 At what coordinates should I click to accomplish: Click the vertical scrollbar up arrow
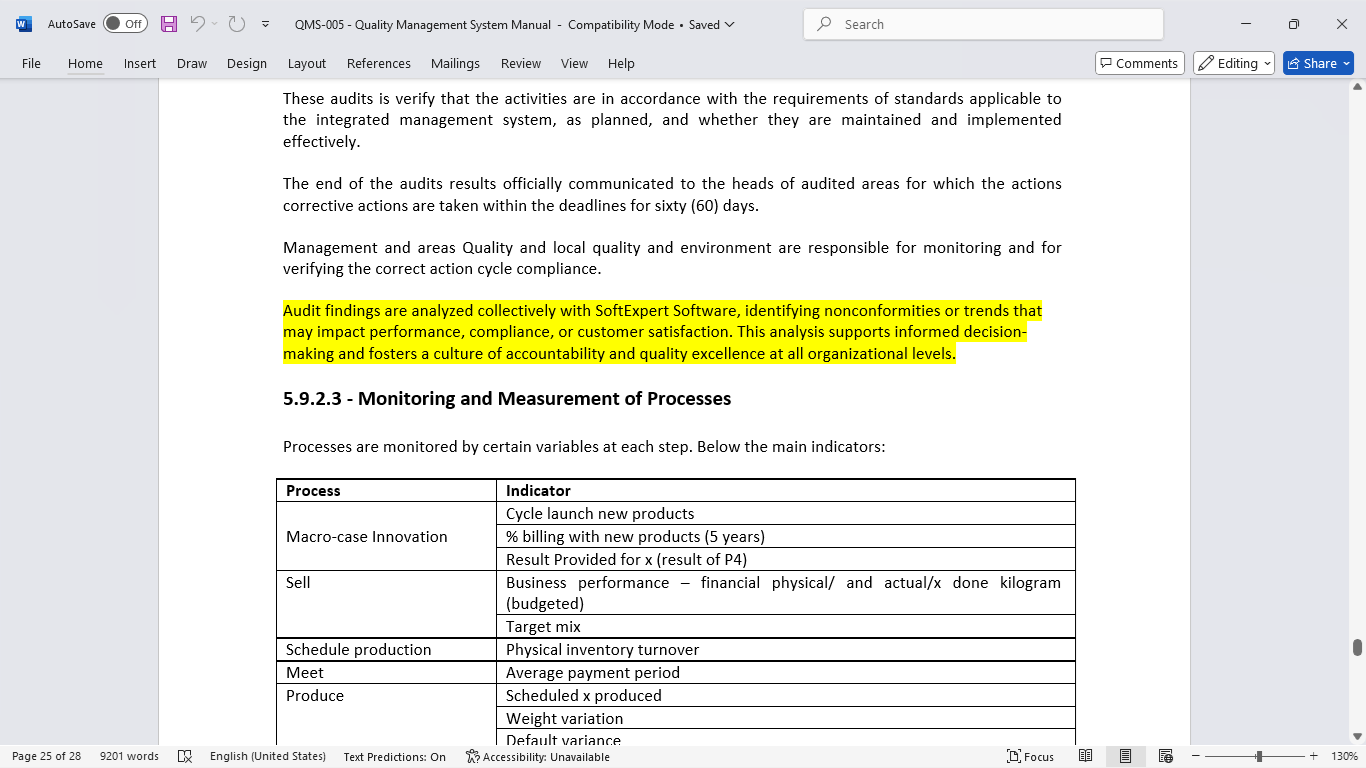click(1357, 87)
